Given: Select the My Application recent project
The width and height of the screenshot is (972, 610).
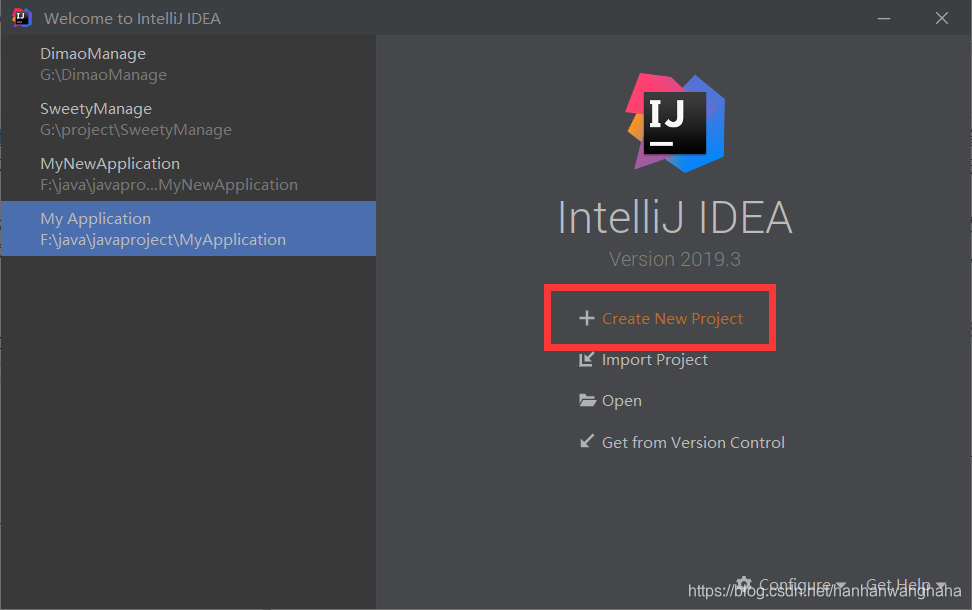Looking at the screenshot, I should [x=188, y=228].
